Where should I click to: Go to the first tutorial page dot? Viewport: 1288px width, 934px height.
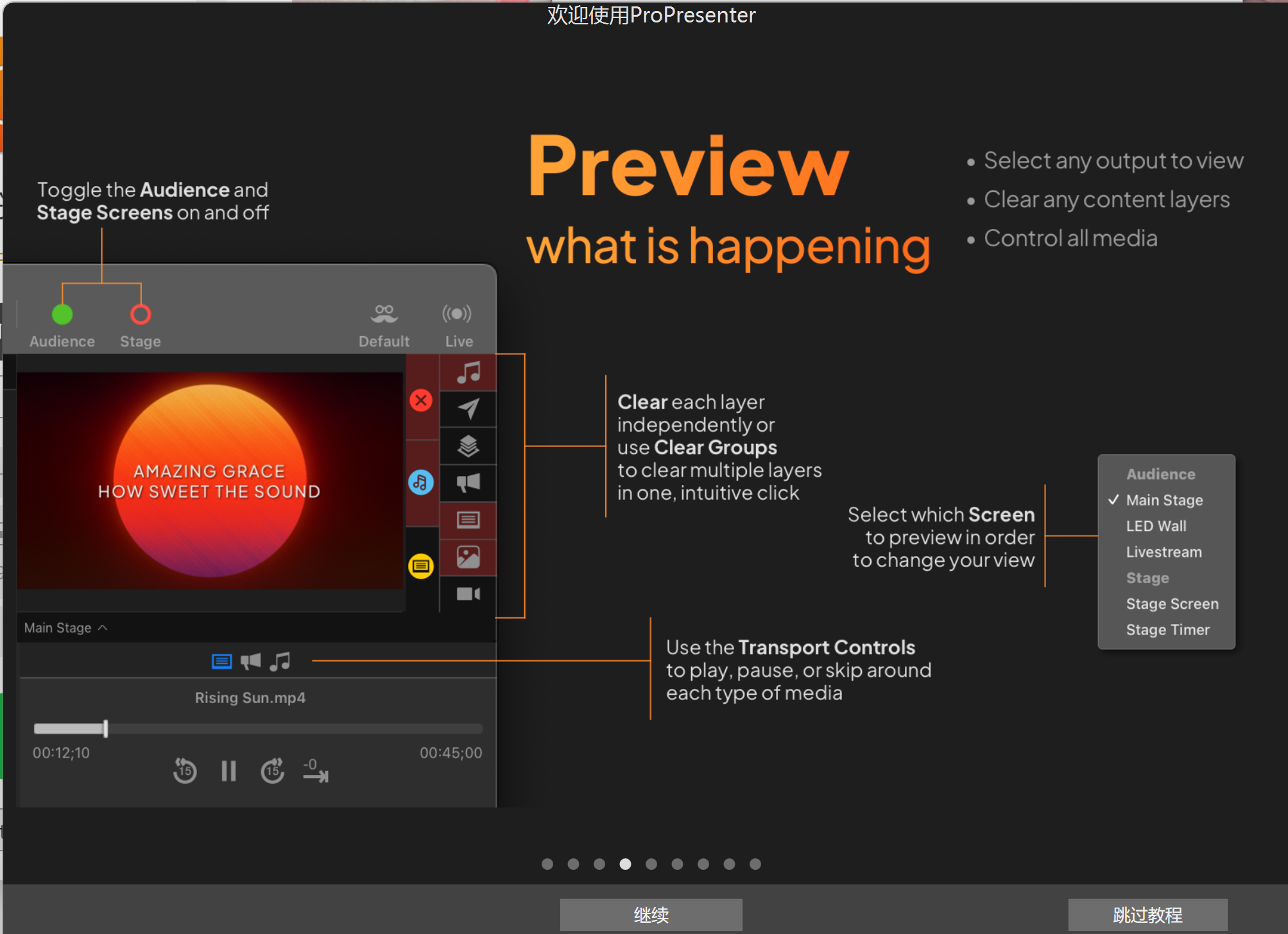547,864
